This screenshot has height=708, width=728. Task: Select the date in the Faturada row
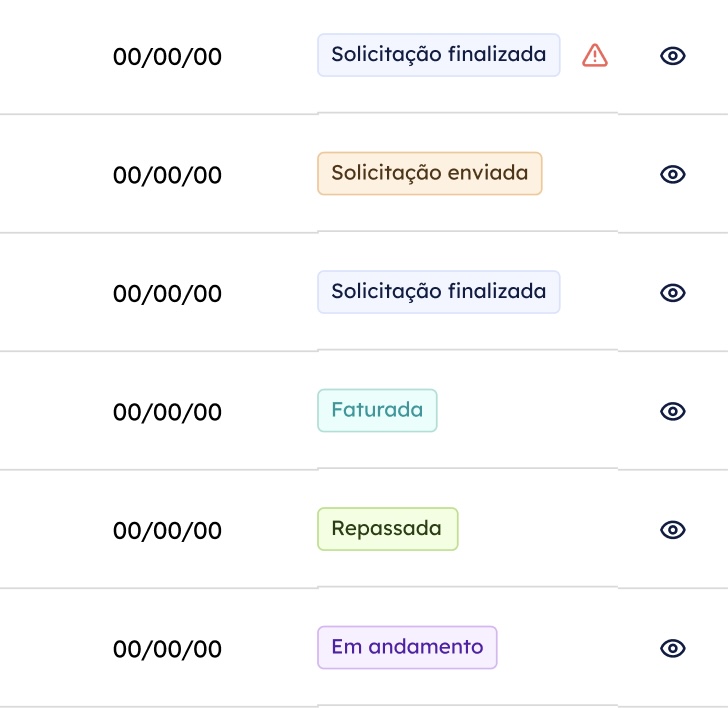point(167,412)
